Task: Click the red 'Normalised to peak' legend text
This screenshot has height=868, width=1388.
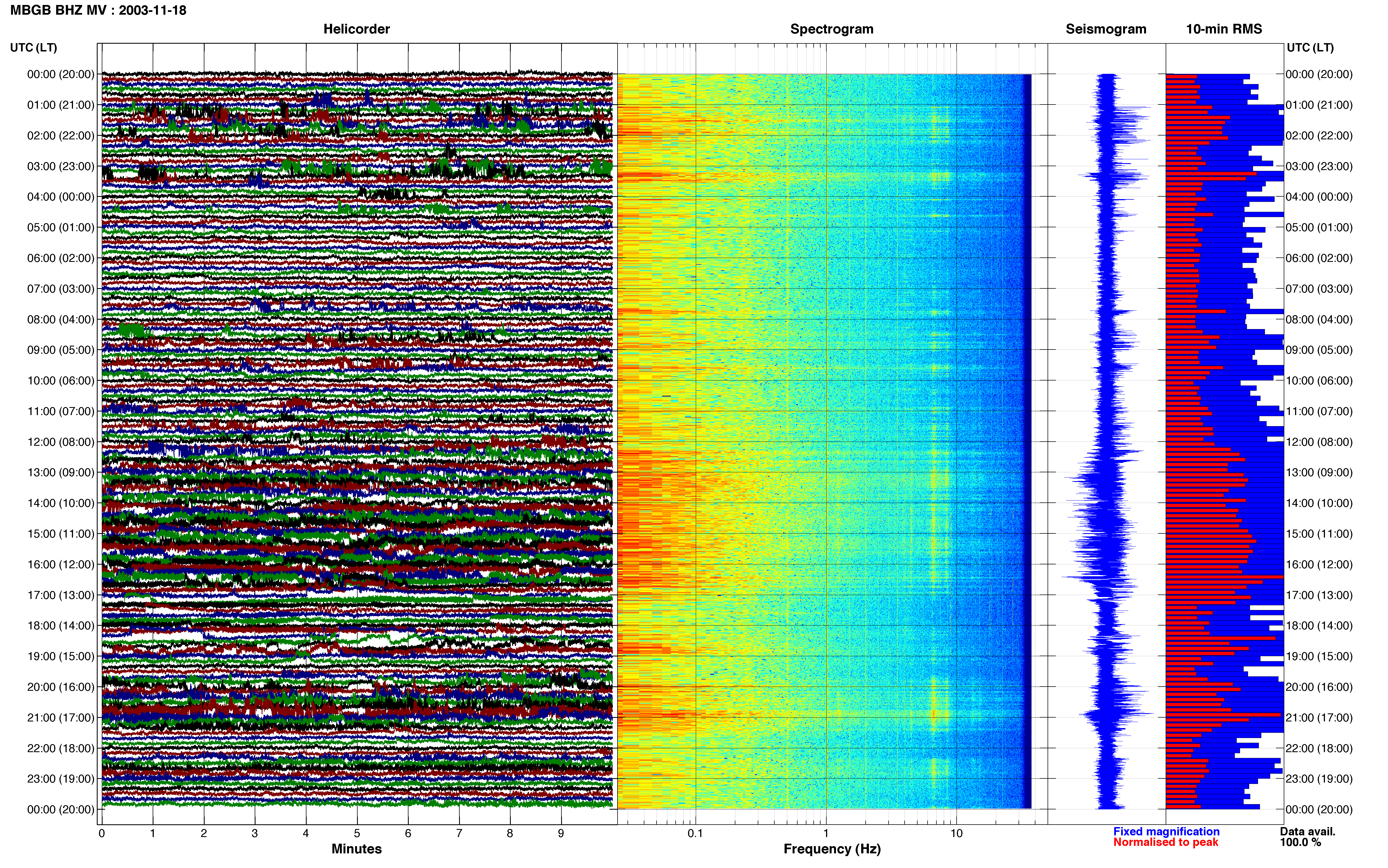Action: pyautogui.click(x=1166, y=843)
